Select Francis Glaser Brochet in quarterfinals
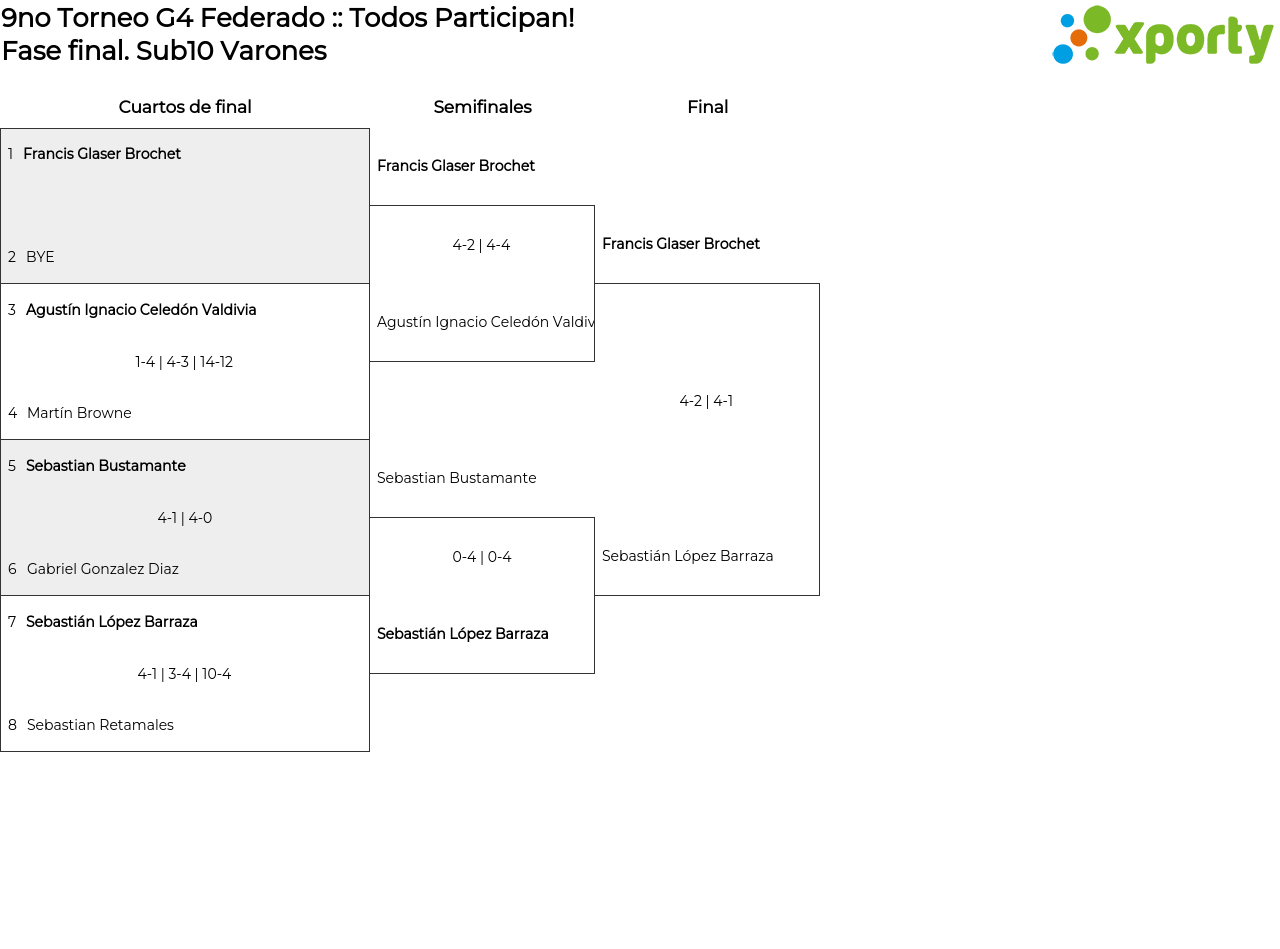Viewport: 1280px width, 949px height. (102, 154)
